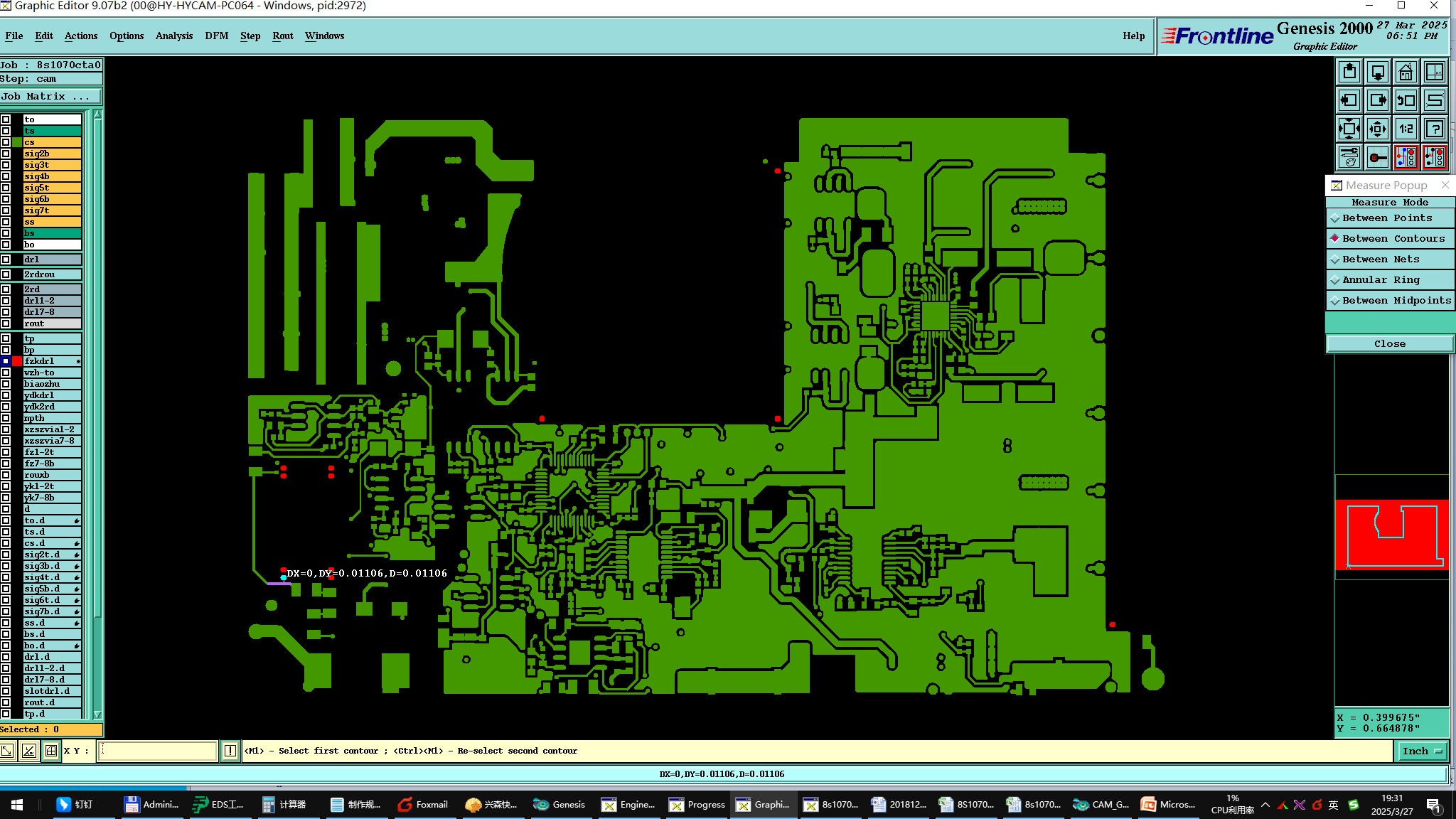This screenshot has width=1456, height=819.
Task: Click the undo previous view icon
Action: (x=1406, y=101)
